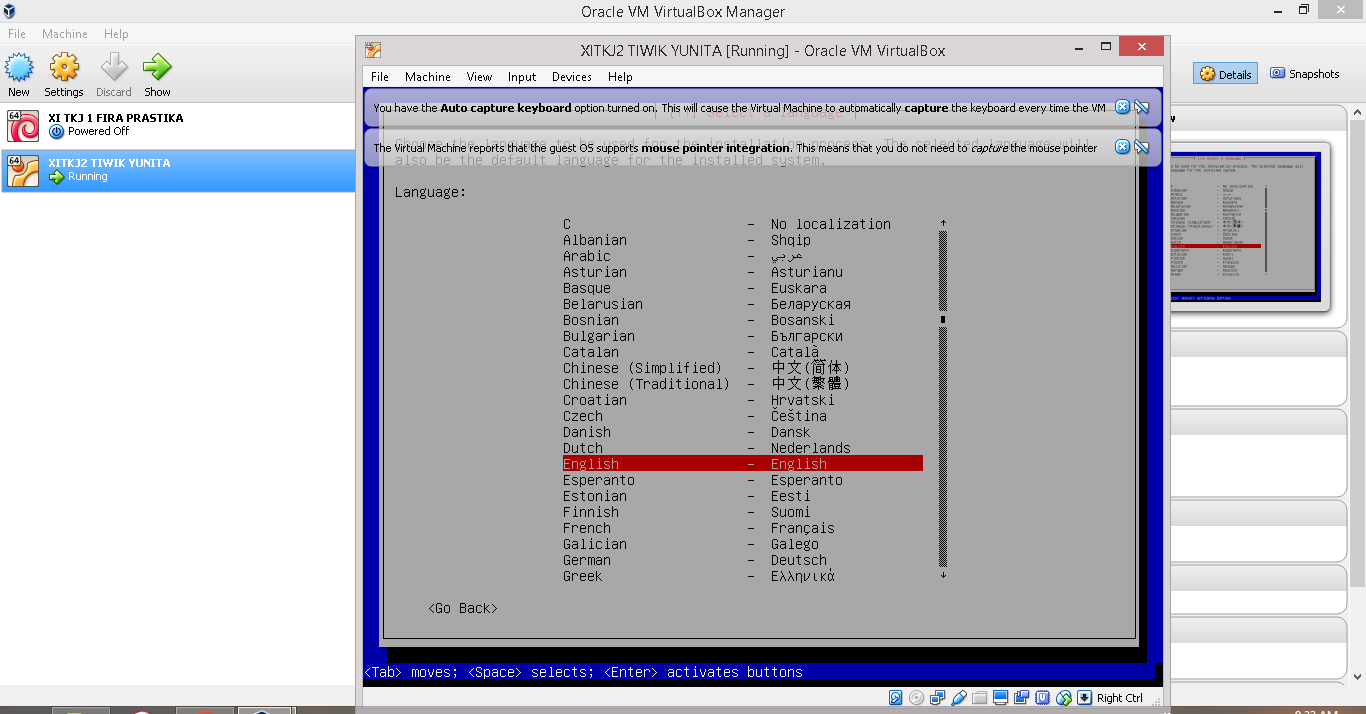Image resolution: width=1366 pixels, height=714 pixels.
Task: Click the <Go Back> button
Action: coord(463,608)
